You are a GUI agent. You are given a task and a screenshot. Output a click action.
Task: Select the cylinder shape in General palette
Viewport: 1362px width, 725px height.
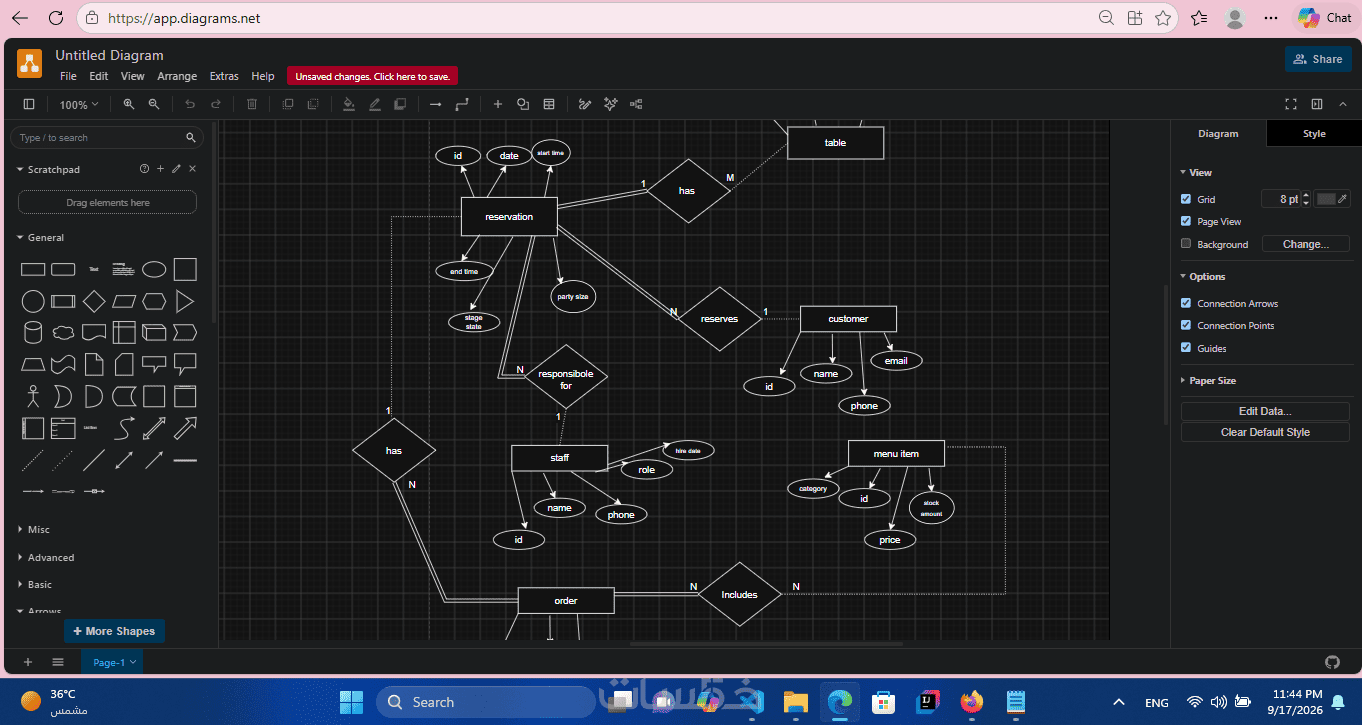pos(33,332)
